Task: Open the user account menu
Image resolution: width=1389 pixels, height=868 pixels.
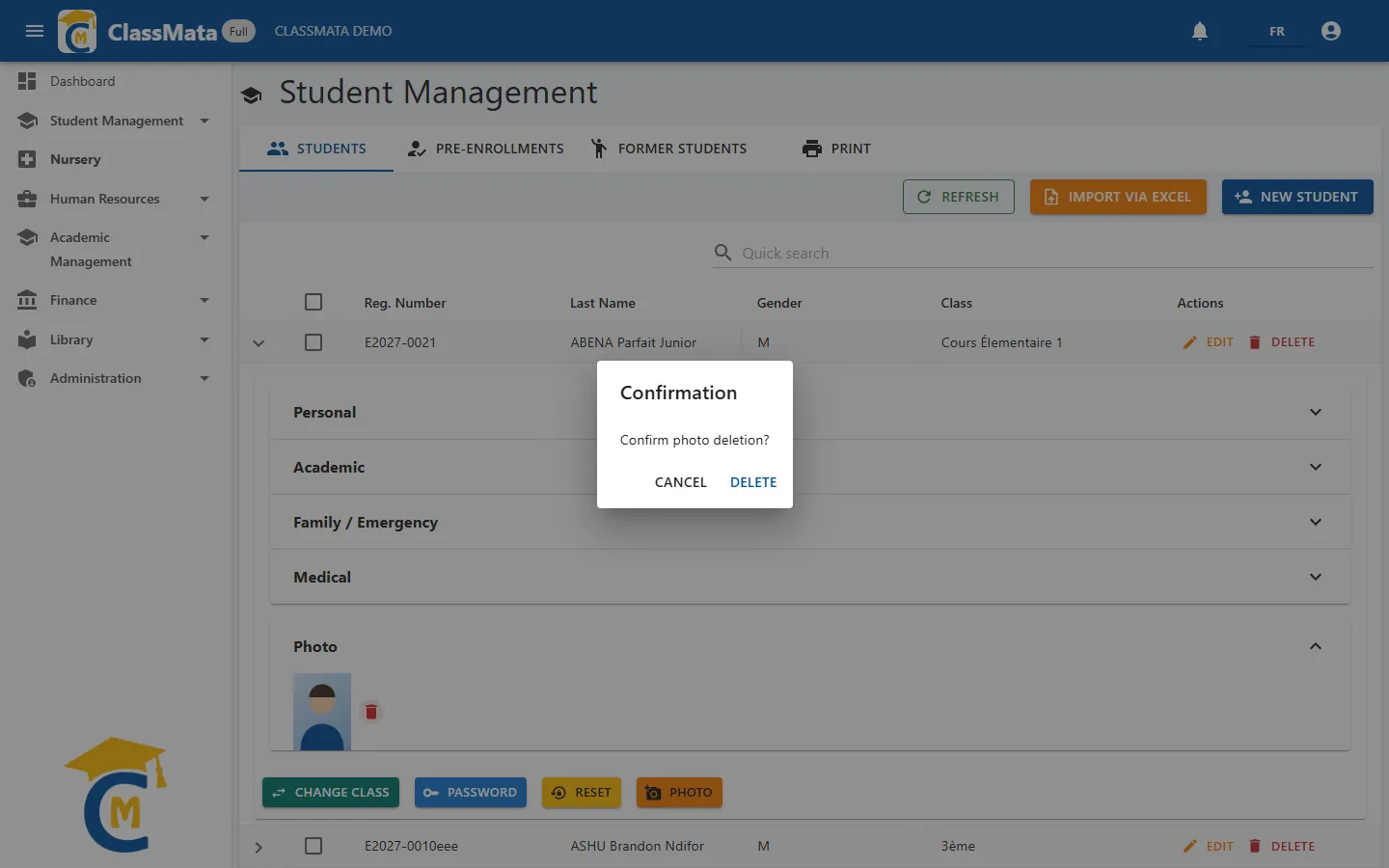Action: tap(1331, 31)
